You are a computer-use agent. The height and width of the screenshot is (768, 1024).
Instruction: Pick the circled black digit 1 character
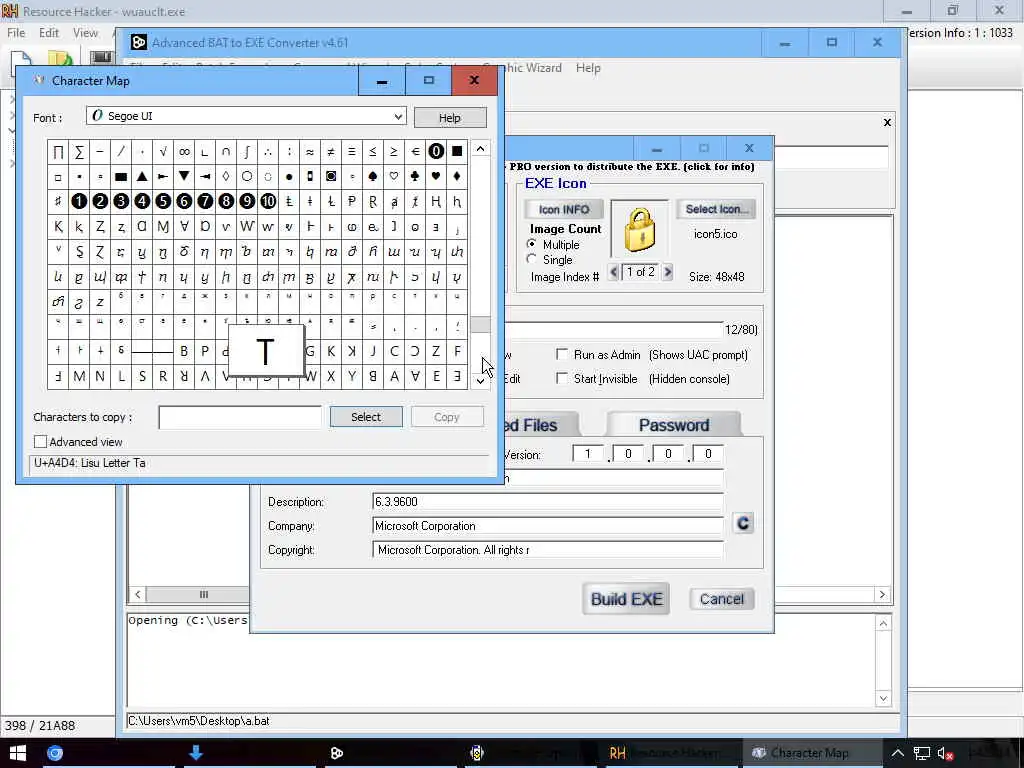tap(79, 201)
